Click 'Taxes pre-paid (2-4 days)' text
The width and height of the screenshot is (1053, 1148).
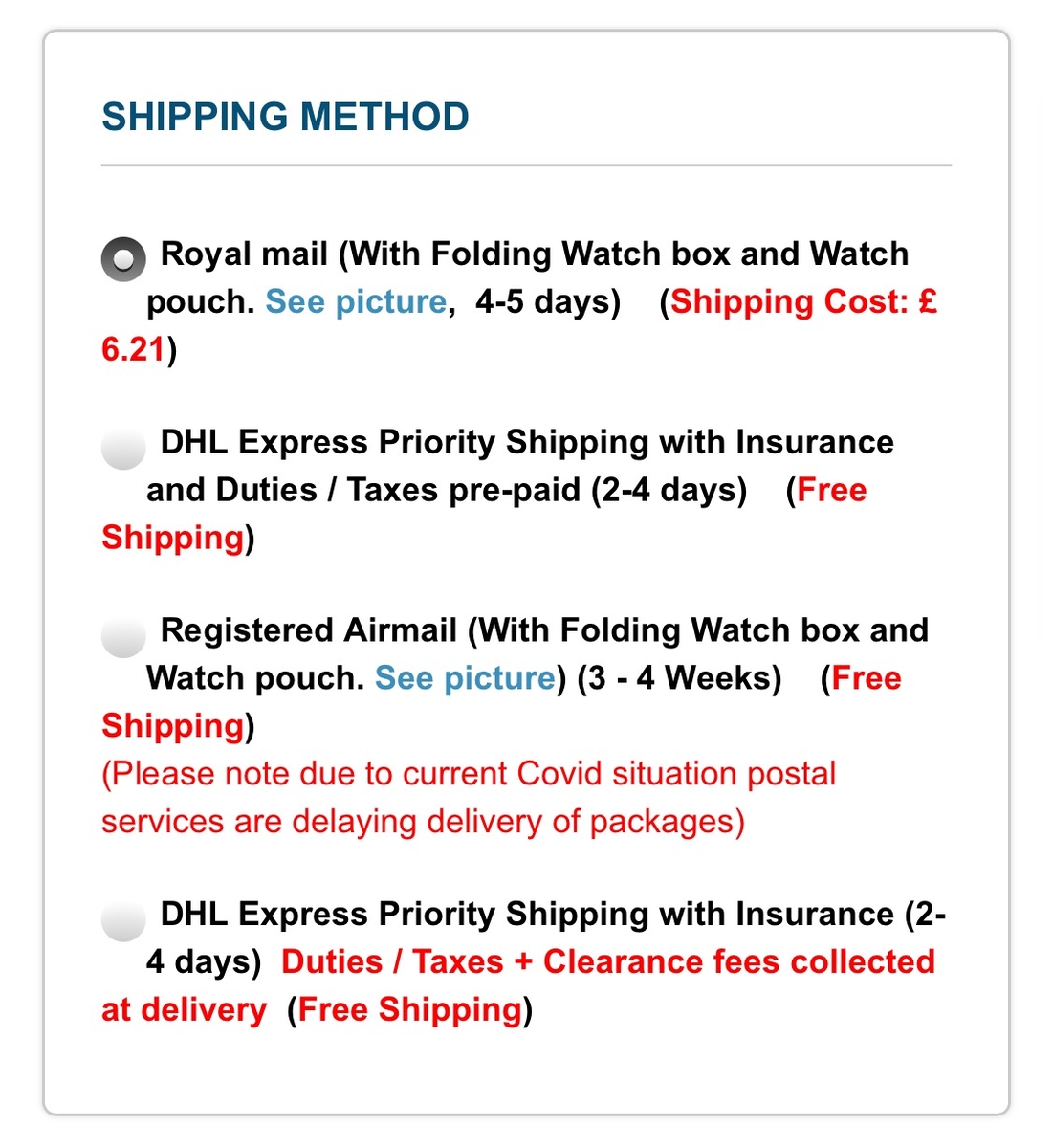point(547,490)
